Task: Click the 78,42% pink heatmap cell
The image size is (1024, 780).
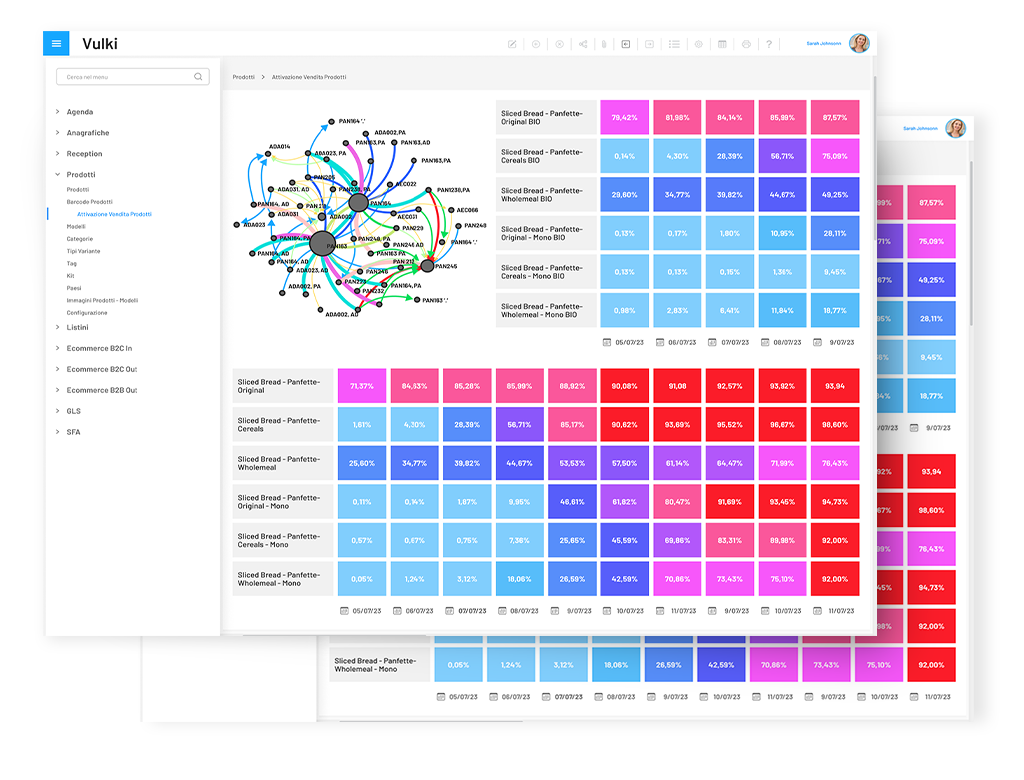Action: coord(624,117)
